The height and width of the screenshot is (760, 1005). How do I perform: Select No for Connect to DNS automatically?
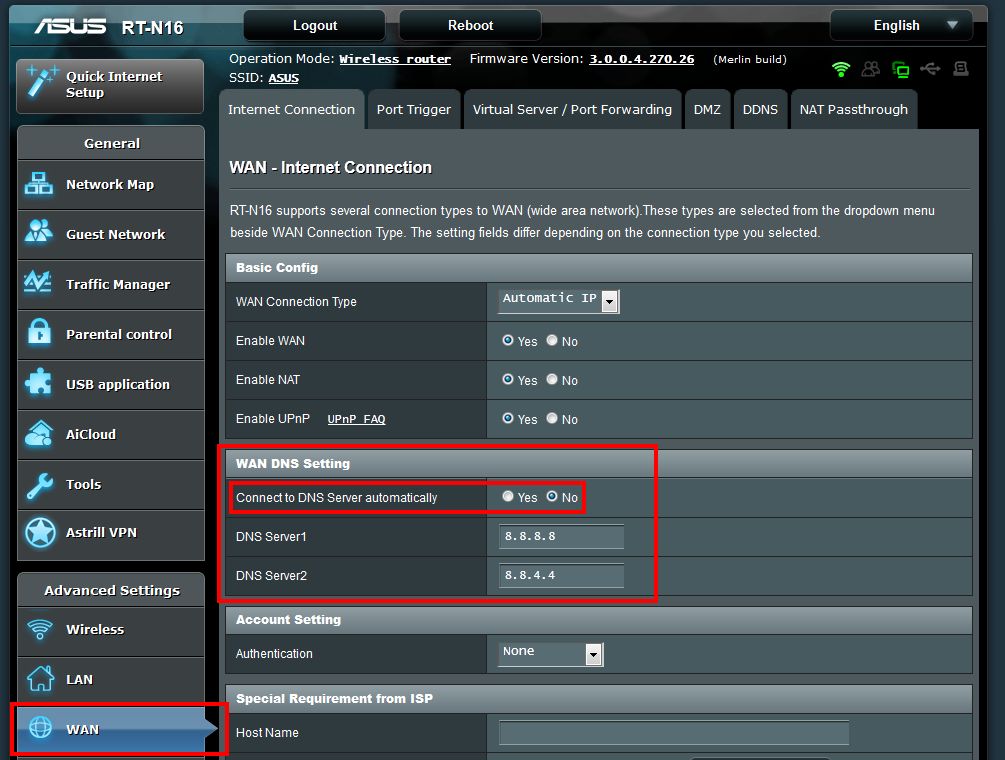click(x=552, y=497)
